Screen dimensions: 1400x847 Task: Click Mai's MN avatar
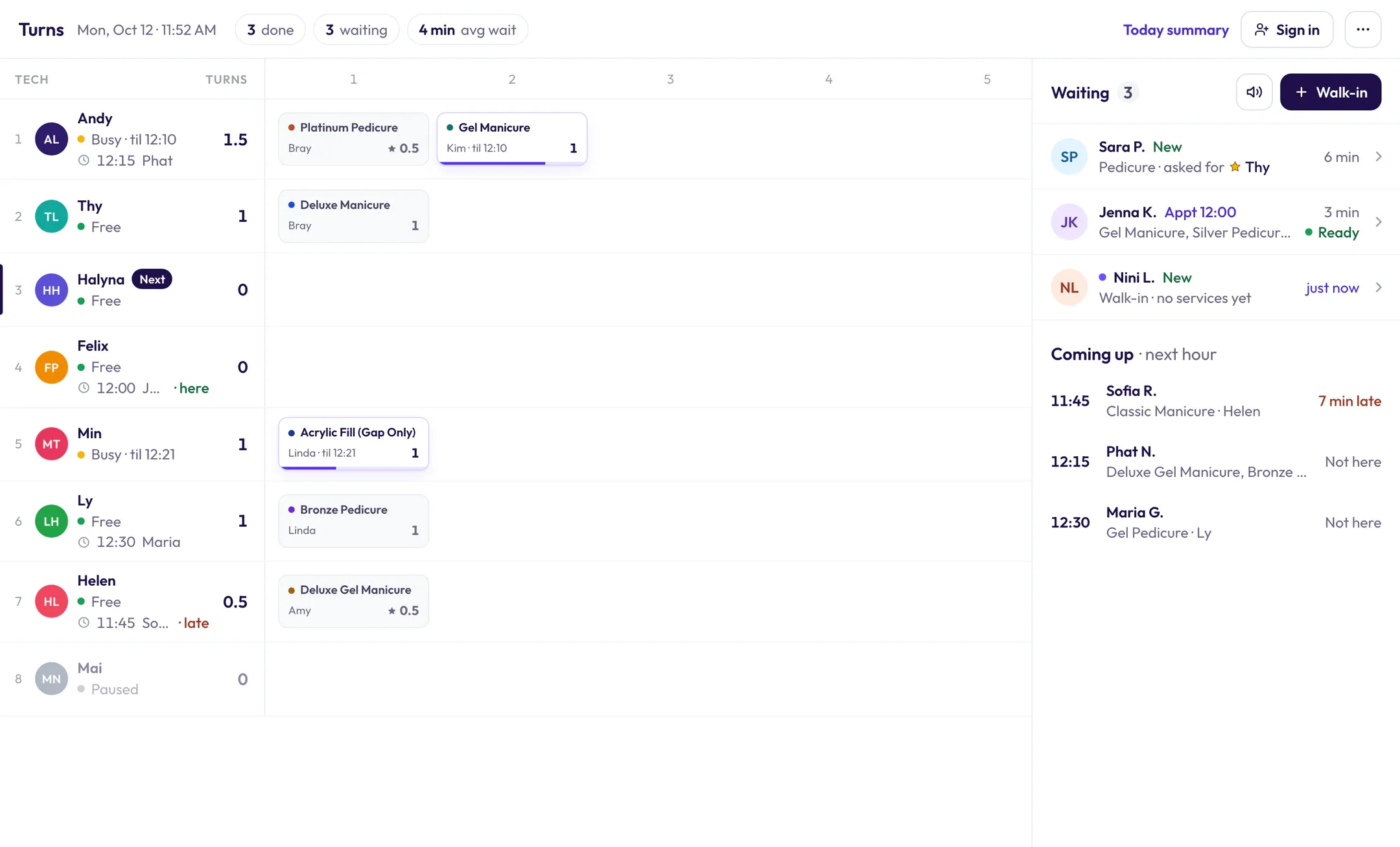click(x=51, y=679)
